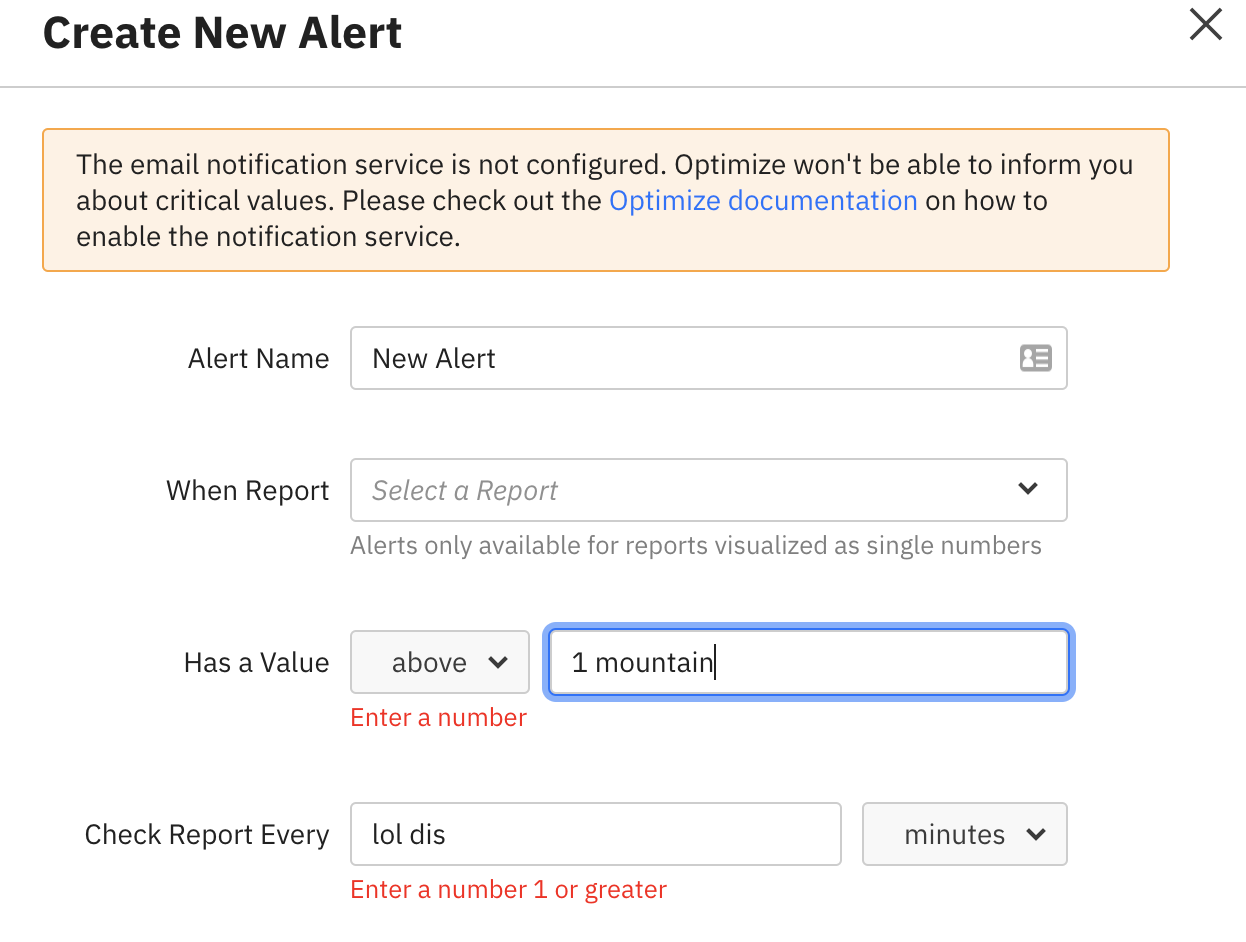Click the chevron arrow in the report selector
Viewport: 1246px width, 942px height.
point(1027,489)
